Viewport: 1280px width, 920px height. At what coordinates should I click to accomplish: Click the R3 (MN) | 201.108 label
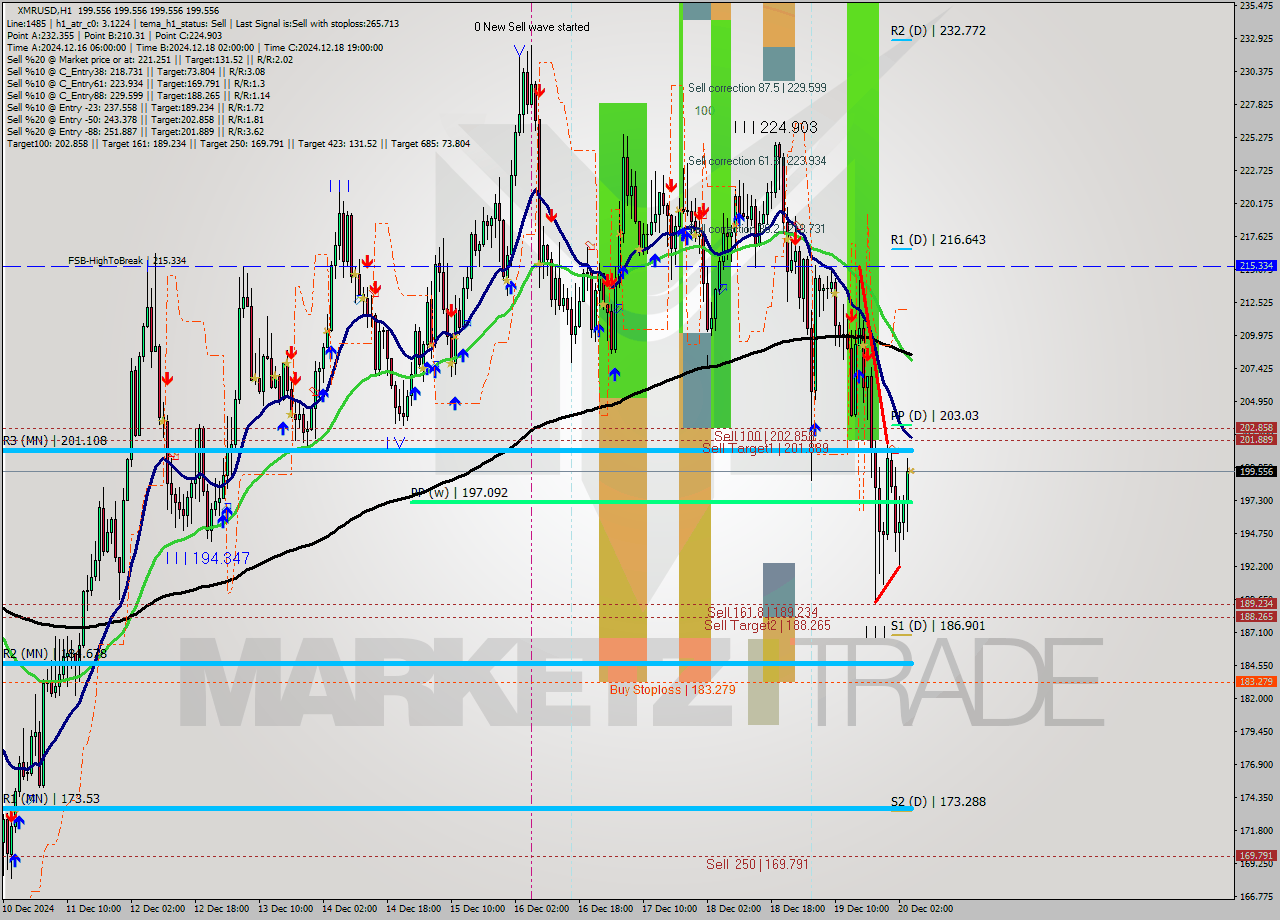pyautogui.click(x=54, y=441)
